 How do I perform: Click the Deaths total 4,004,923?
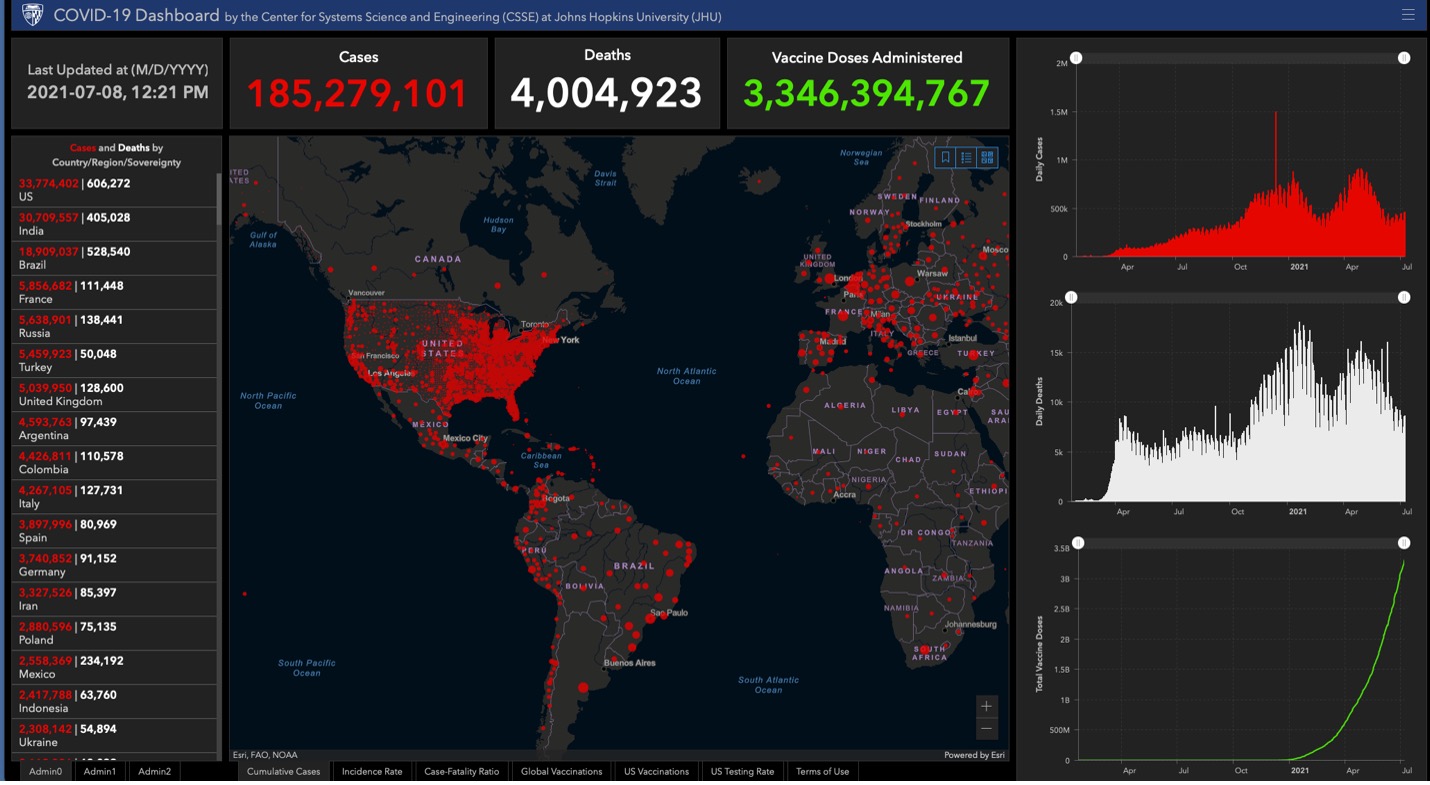tap(606, 93)
